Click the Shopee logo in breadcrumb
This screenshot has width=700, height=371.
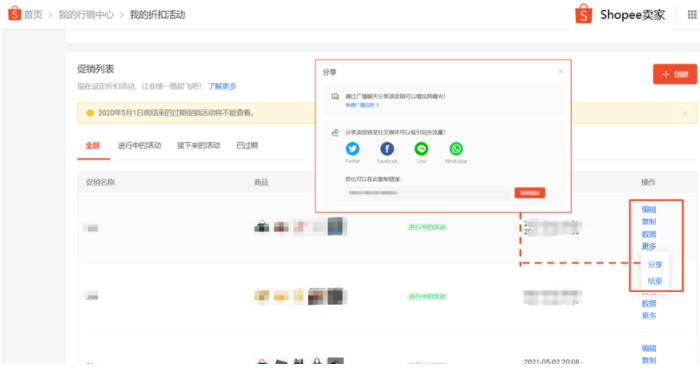14,13
